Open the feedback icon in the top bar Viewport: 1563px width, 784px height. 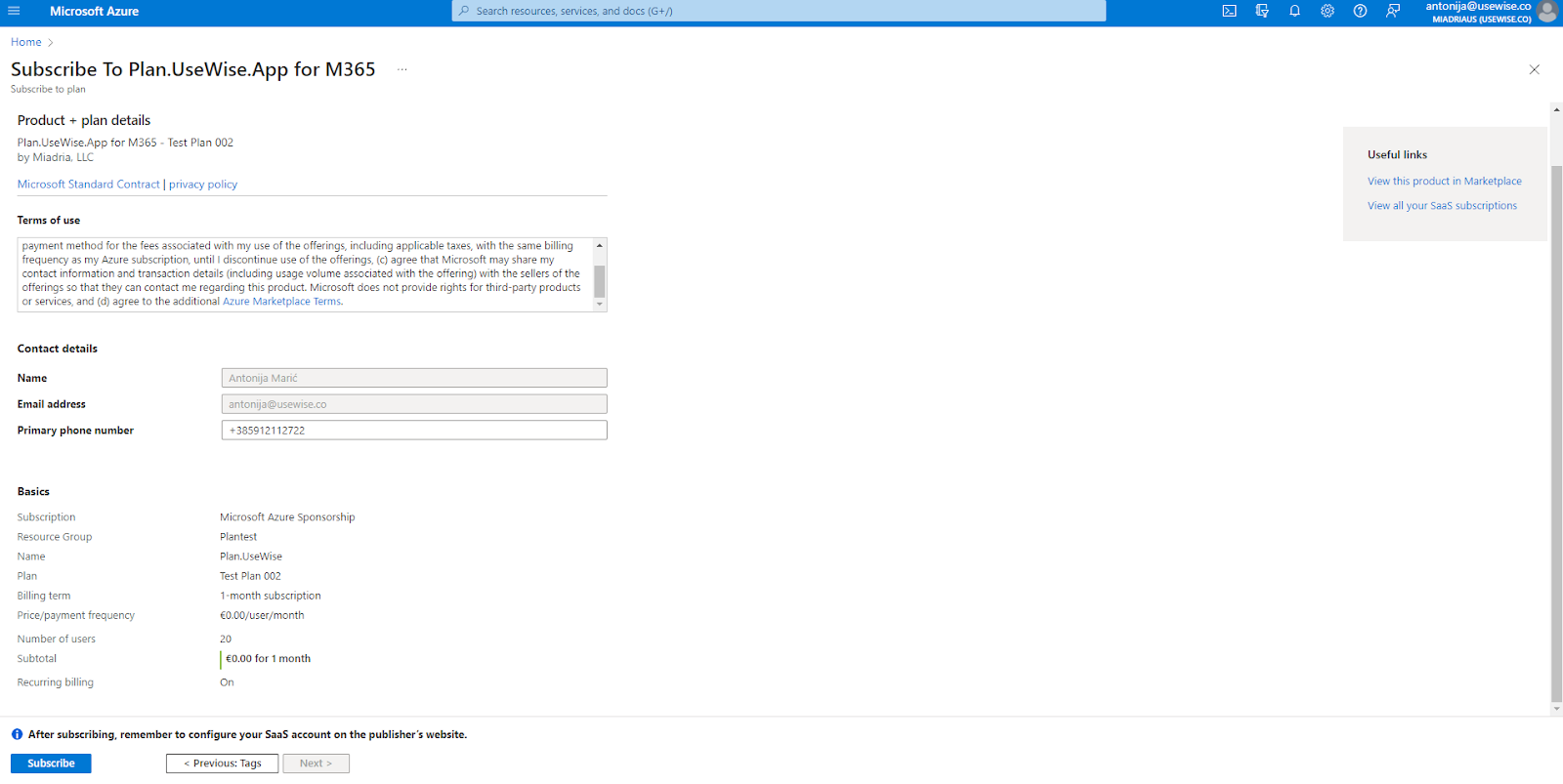1393,11
